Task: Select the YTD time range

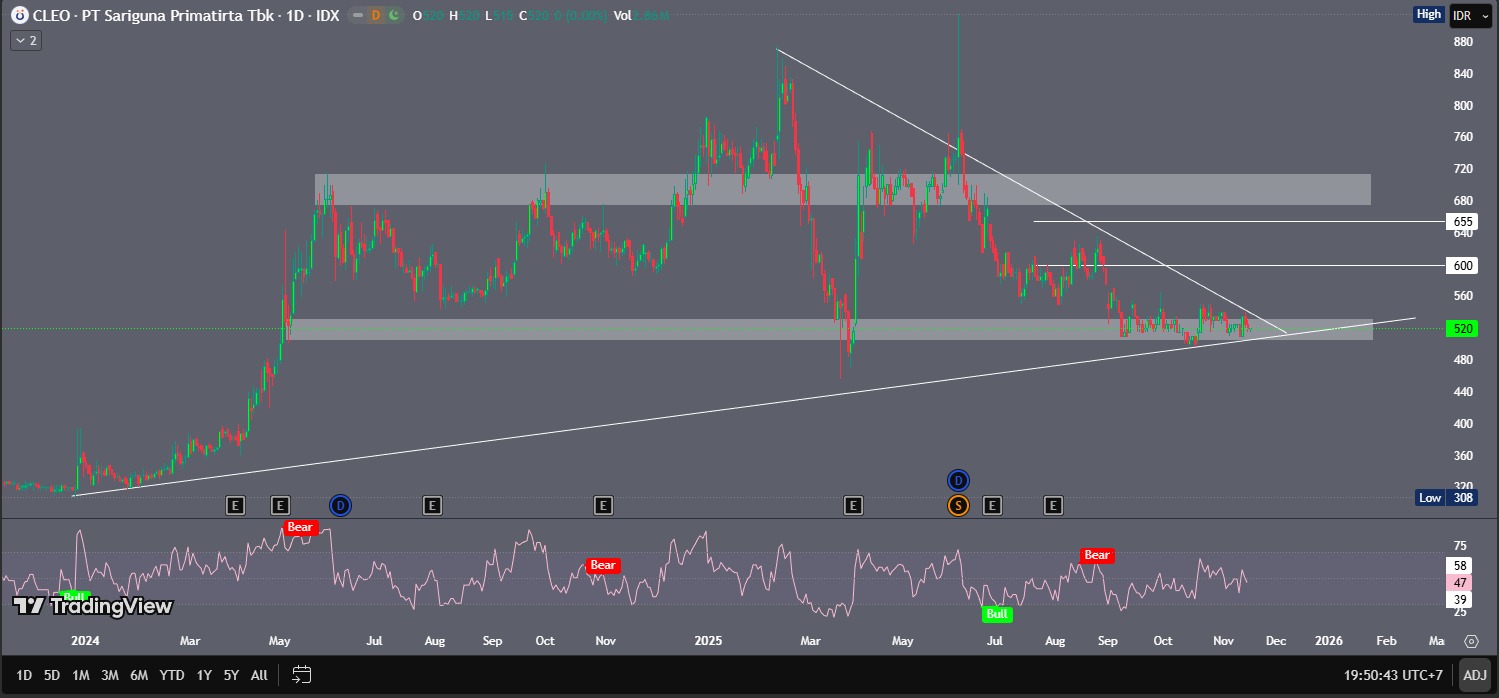Action: pyautogui.click(x=172, y=675)
